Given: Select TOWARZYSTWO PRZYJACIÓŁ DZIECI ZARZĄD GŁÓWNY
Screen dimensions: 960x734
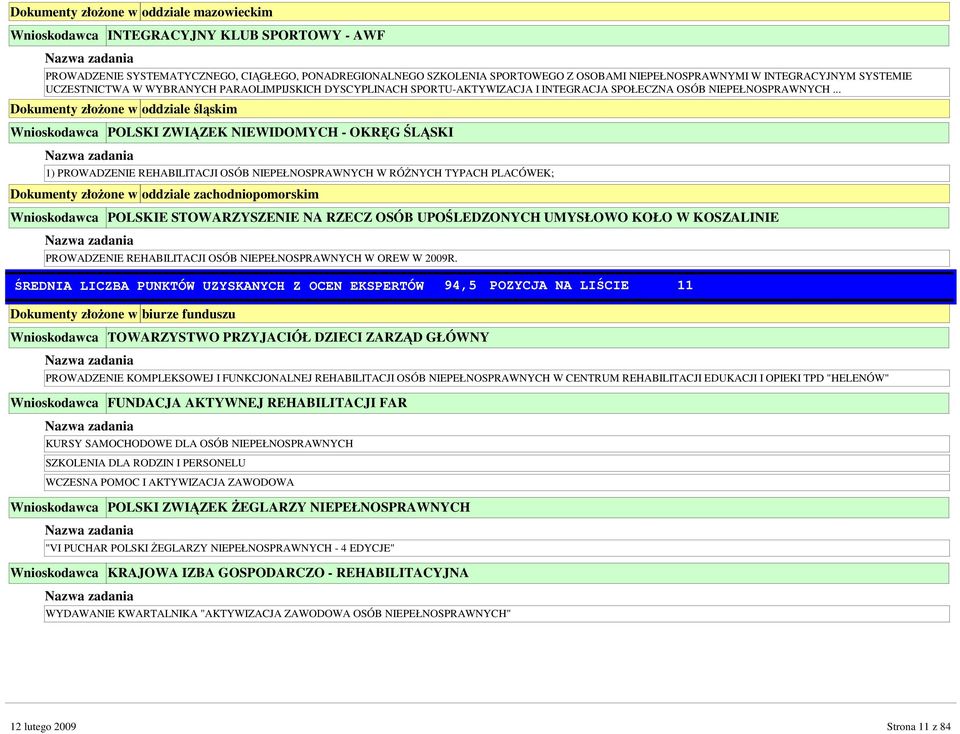Looking at the screenshot, I should pos(298,338).
